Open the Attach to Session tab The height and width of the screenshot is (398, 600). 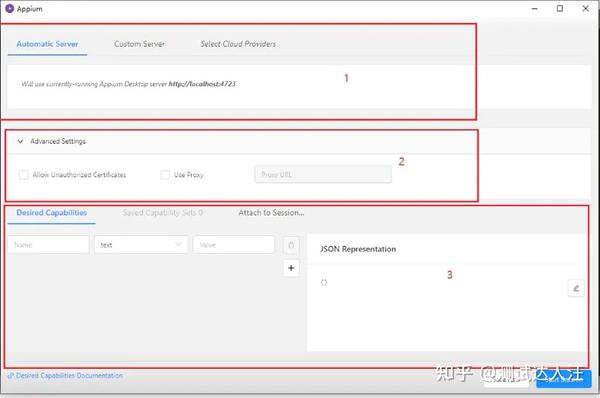point(271,213)
